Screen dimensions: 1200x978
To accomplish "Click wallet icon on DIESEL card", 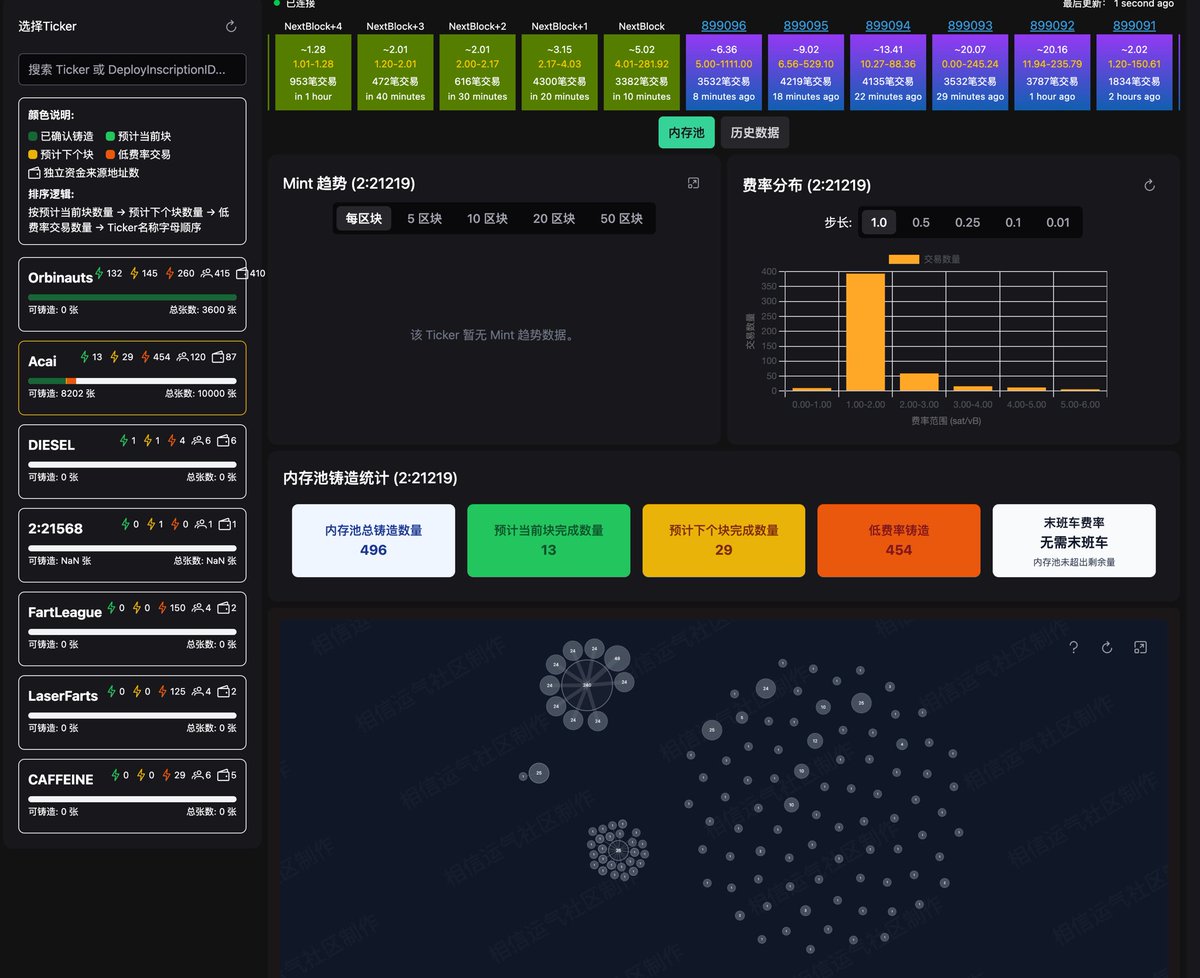I will click(x=223, y=441).
